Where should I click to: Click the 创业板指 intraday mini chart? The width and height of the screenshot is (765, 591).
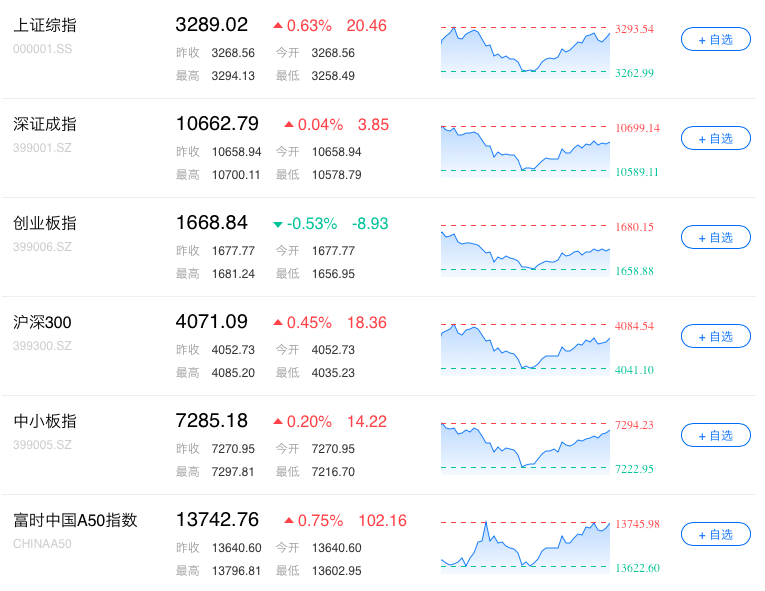pos(525,249)
